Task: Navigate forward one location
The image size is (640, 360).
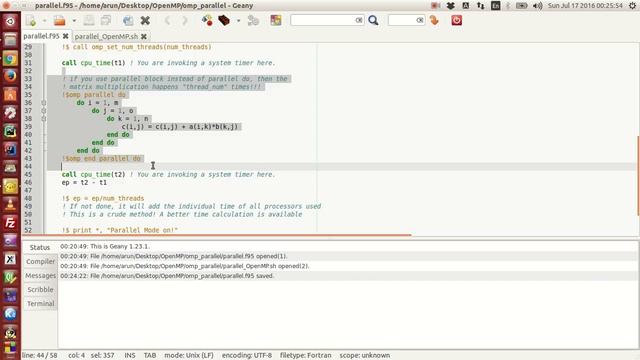Action: 184,20
